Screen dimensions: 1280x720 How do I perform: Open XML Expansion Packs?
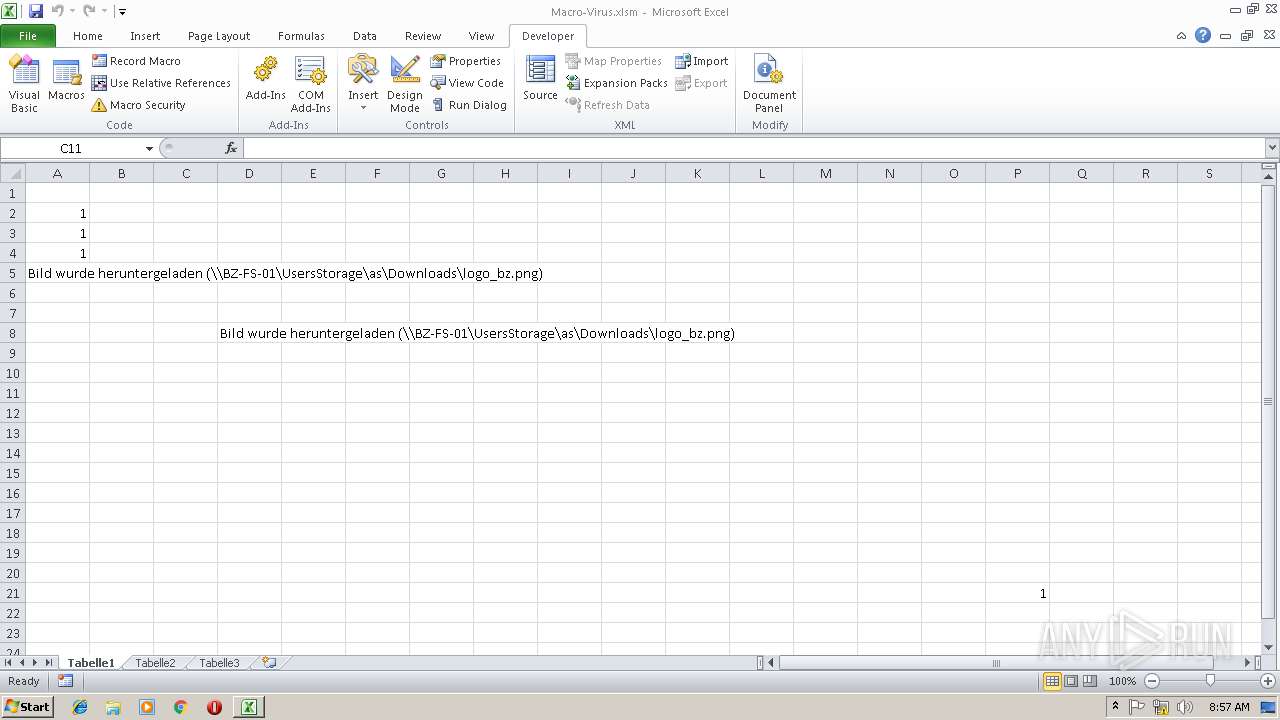pos(616,83)
